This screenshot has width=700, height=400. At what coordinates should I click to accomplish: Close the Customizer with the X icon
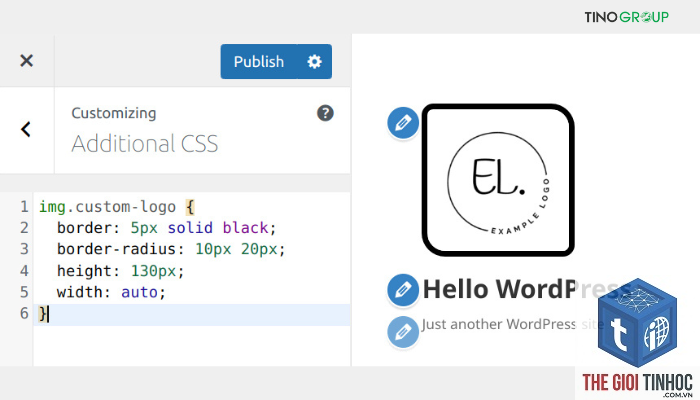[27, 61]
